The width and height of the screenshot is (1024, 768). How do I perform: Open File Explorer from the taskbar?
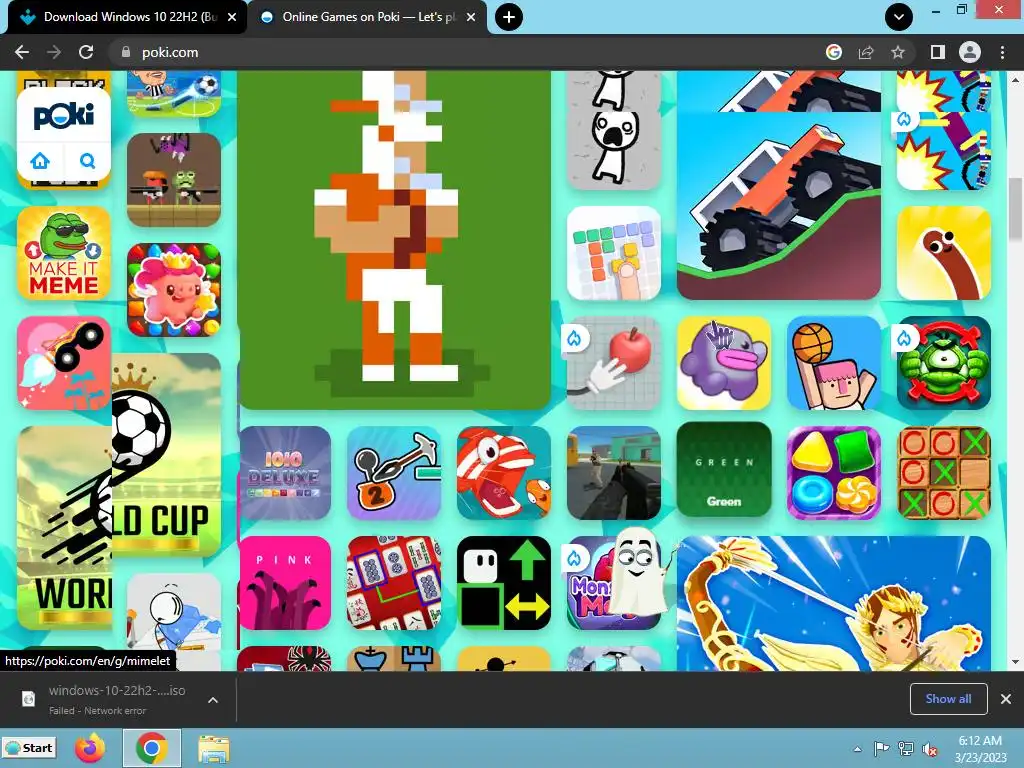(214, 748)
